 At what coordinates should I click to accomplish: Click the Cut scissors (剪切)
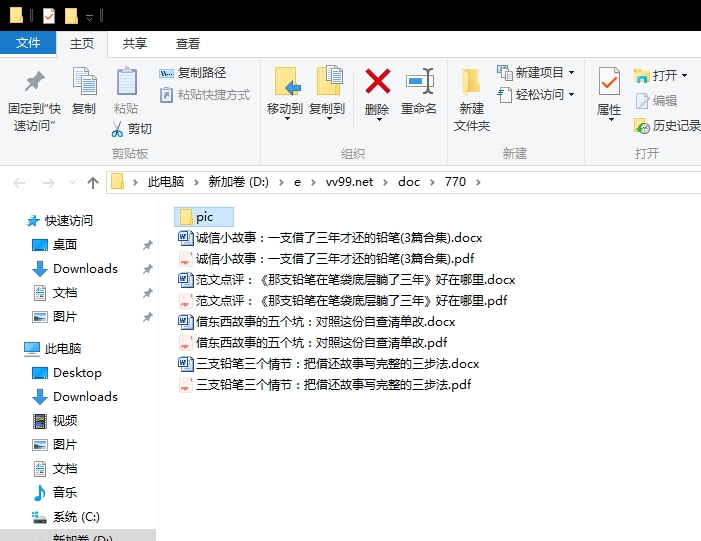pyautogui.click(x=131, y=129)
